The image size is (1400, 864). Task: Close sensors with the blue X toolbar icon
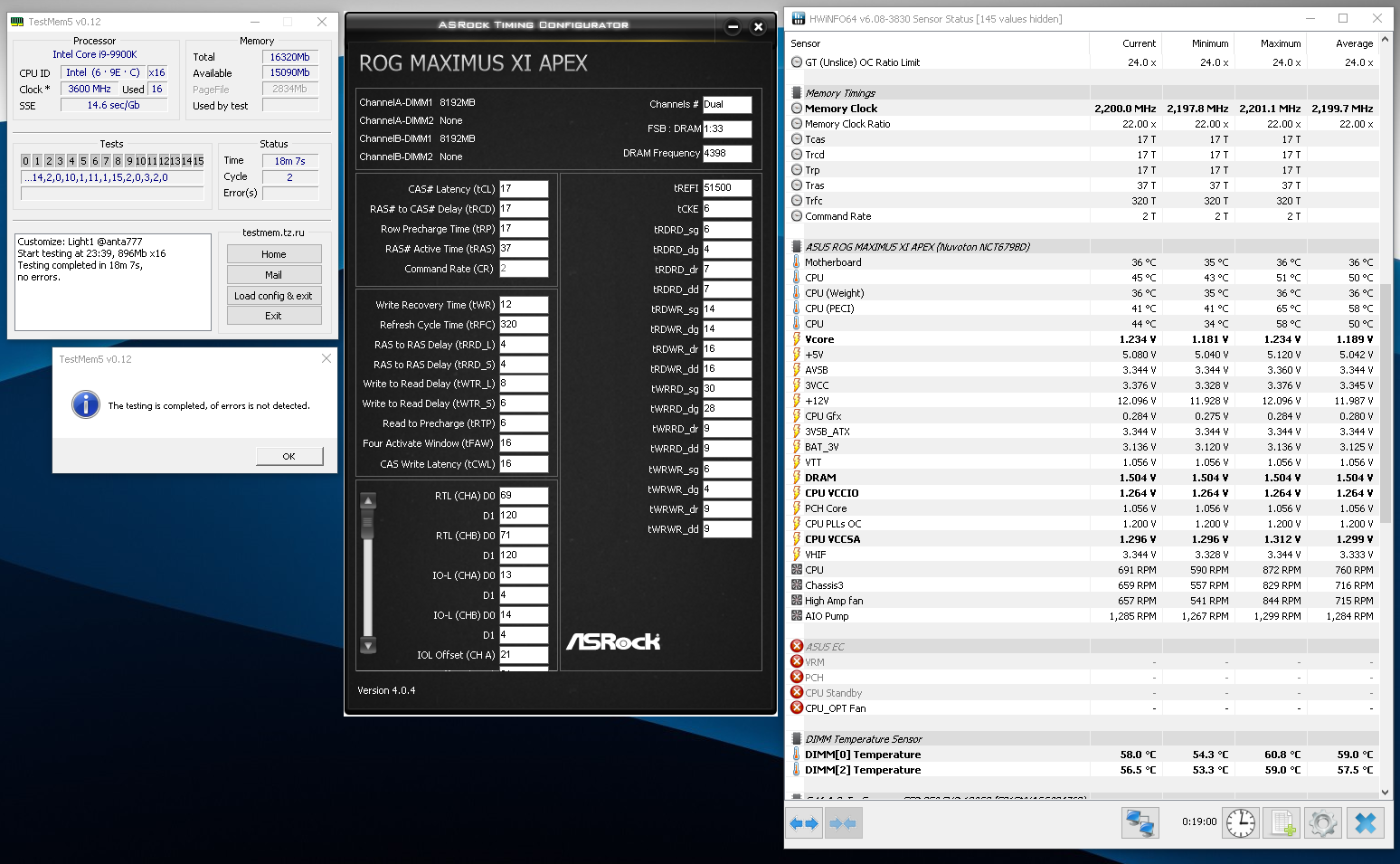pyautogui.click(x=1366, y=823)
